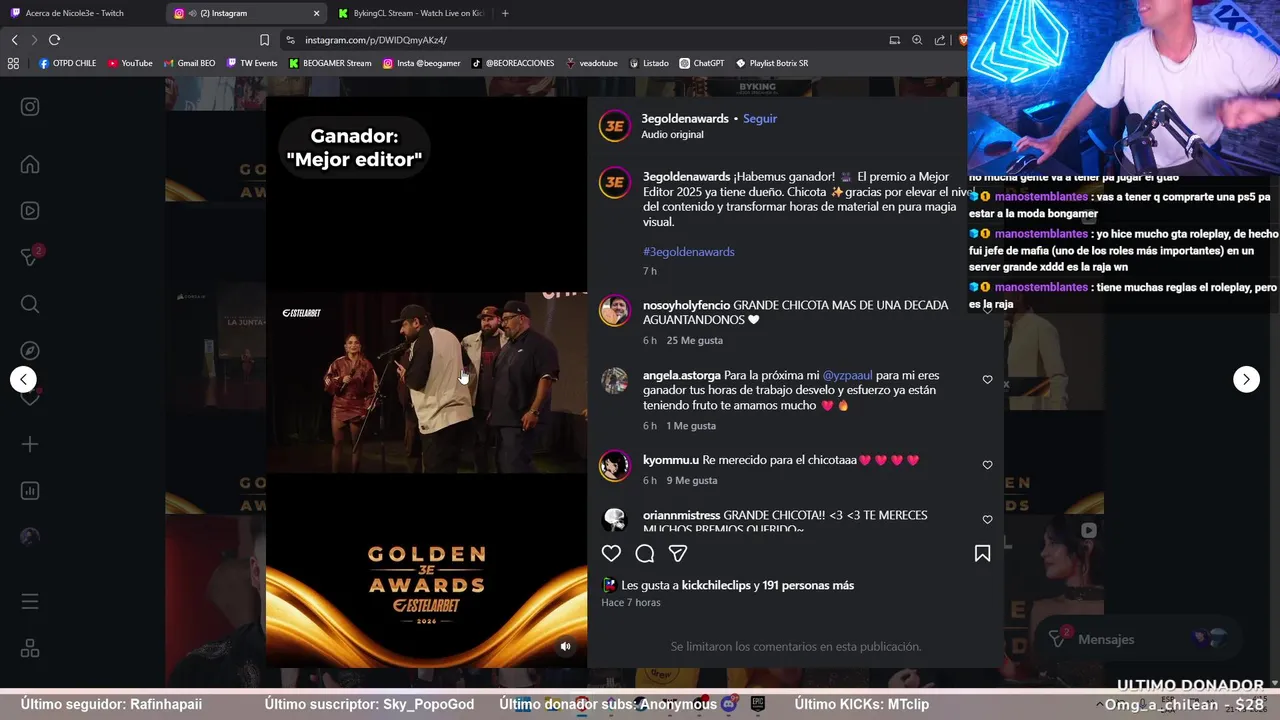Go to next post arrow
This screenshot has height=720, width=1280.
point(1246,379)
